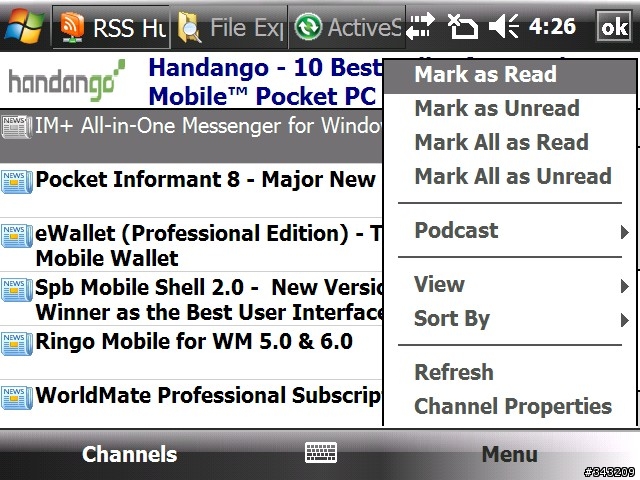Open the connectivity arrows status icon
640x480 pixels.
pos(420,26)
